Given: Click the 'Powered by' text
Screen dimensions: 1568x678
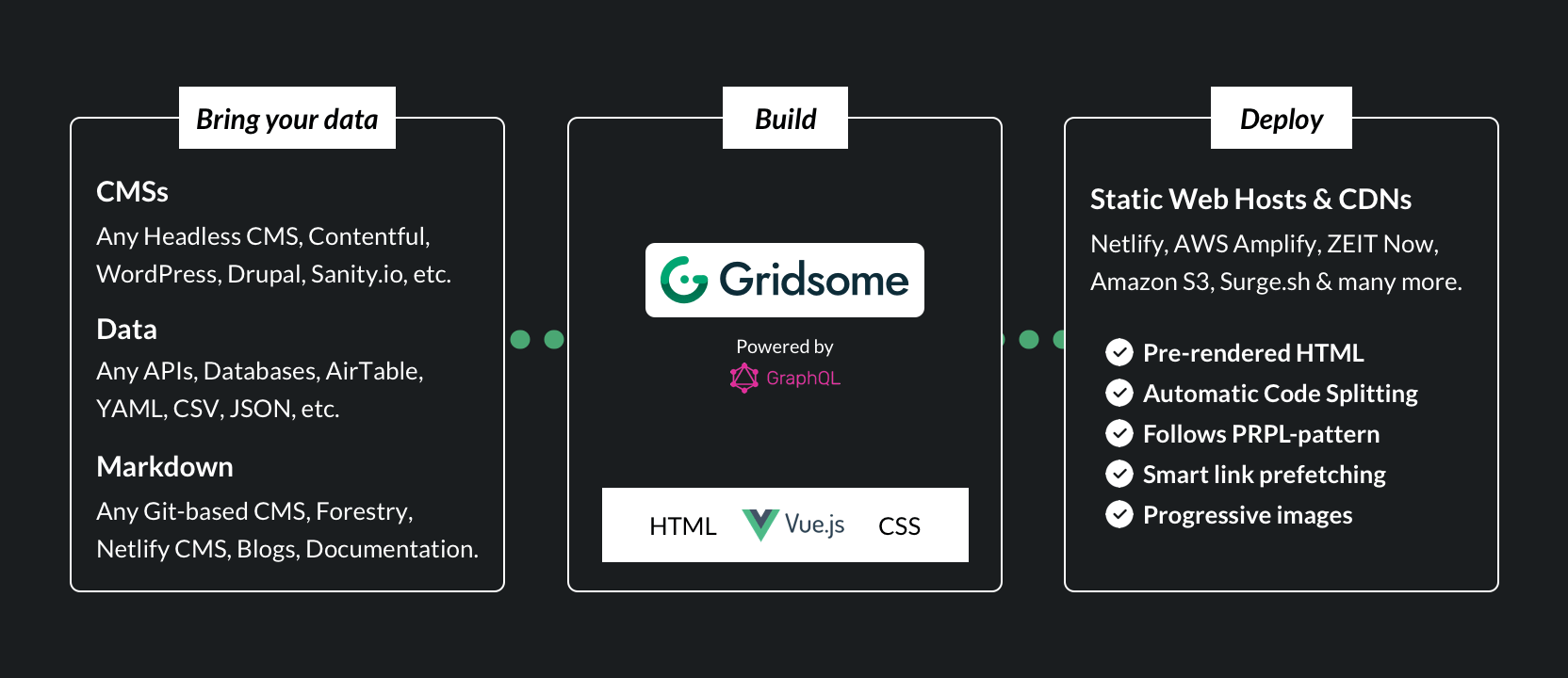Looking at the screenshot, I should click(x=785, y=347).
